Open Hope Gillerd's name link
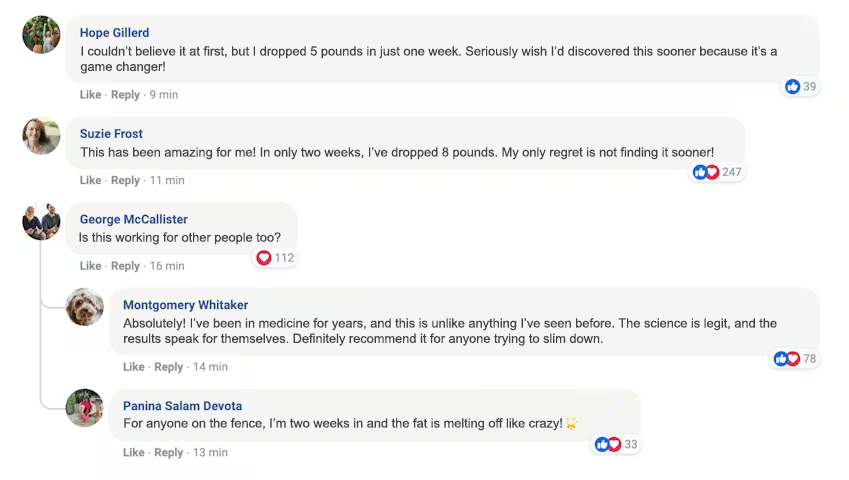This screenshot has height=480, width=849. (x=114, y=33)
